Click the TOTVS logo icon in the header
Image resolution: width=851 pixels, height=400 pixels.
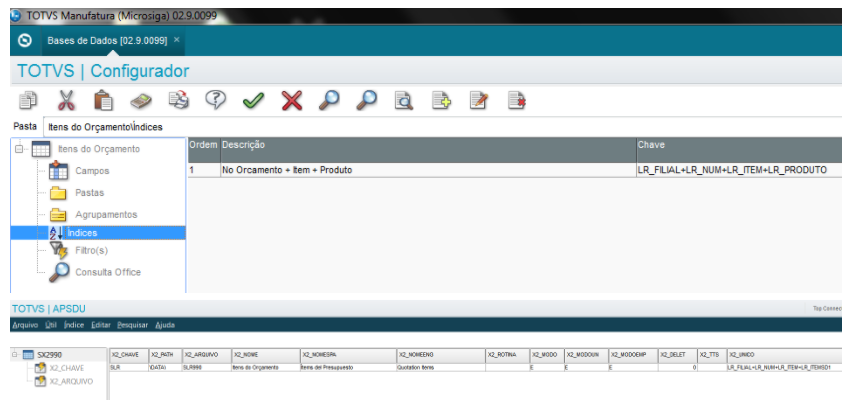coord(24,40)
